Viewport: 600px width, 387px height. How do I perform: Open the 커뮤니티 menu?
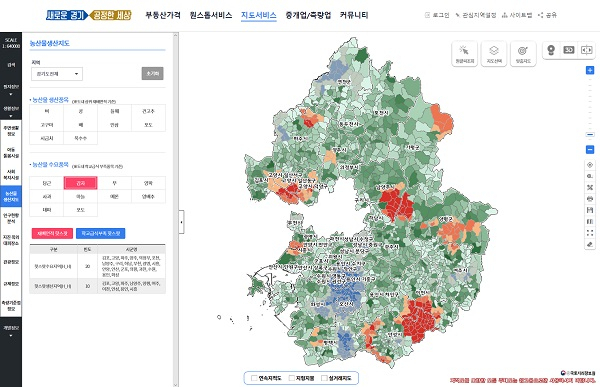354,15
